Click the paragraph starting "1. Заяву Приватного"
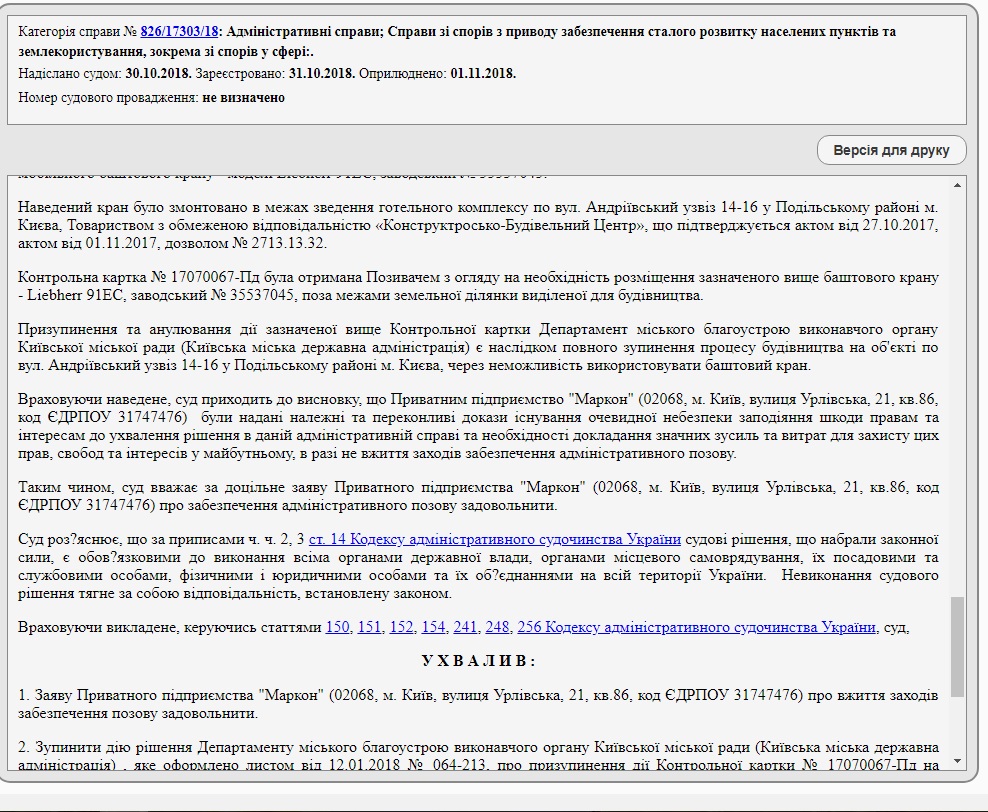This screenshot has width=988, height=812. click(478, 705)
